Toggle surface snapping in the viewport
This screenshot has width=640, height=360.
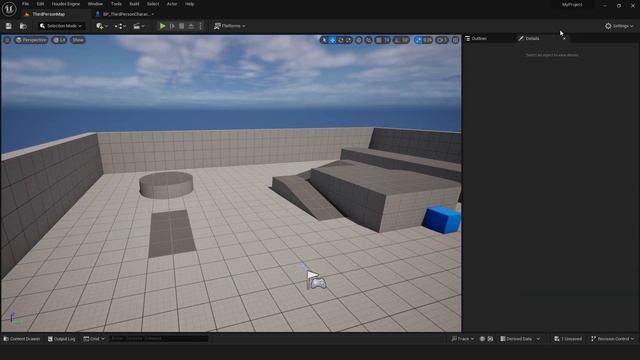pyautogui.click(x=369, y=40)
